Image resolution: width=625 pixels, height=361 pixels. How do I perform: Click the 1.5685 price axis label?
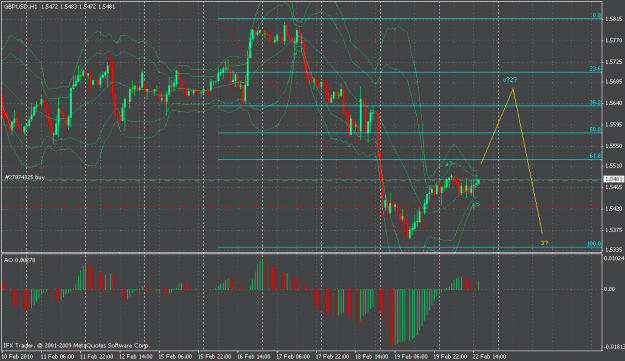(x=613, y=81)
